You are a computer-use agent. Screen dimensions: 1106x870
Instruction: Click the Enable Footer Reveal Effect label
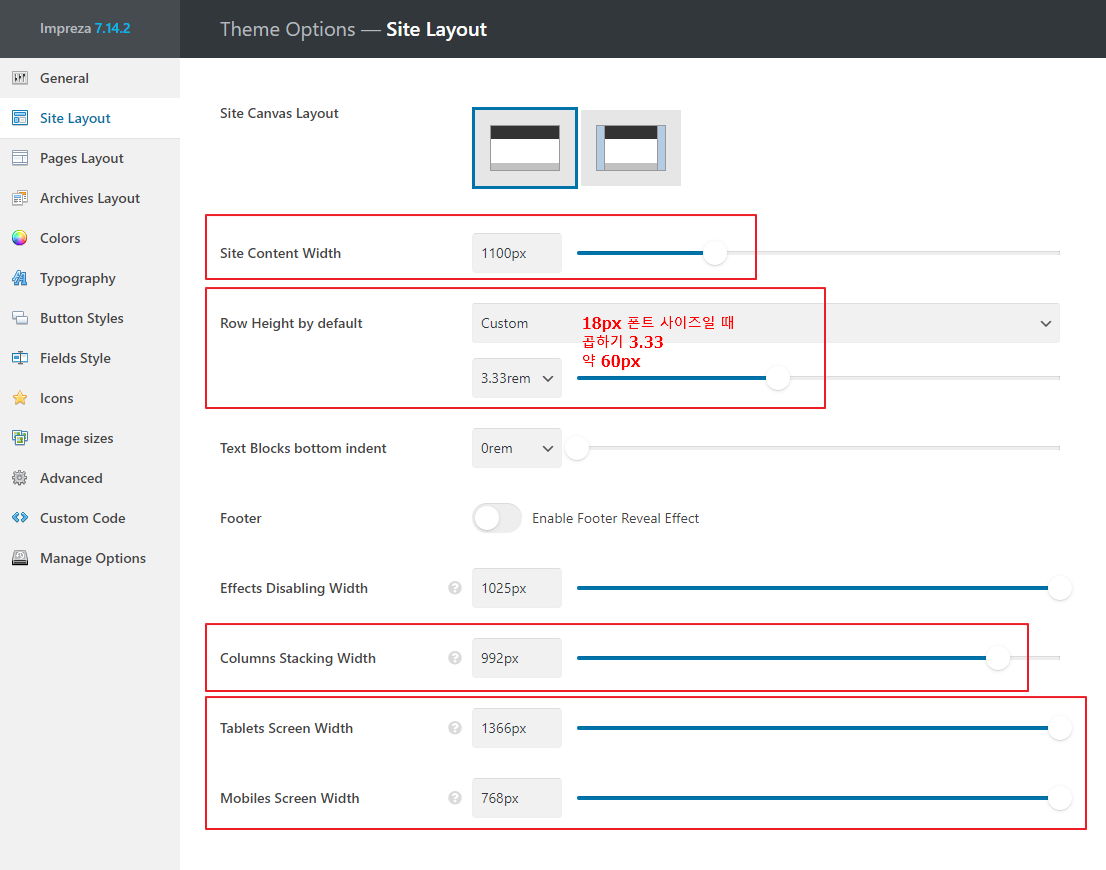pyautogui.click(x=615, y=518)
